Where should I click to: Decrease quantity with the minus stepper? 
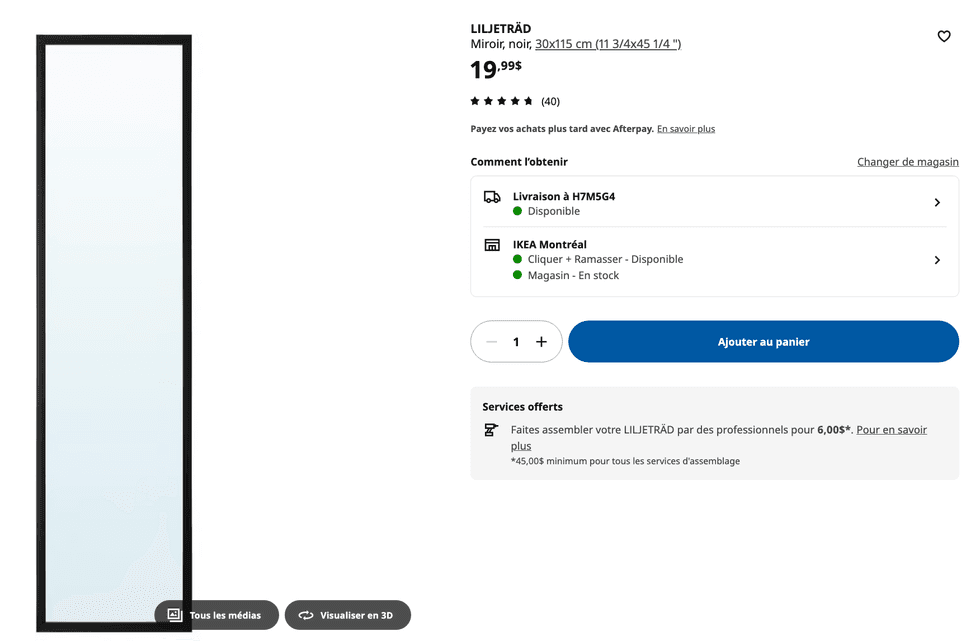[x=492, y=341]
